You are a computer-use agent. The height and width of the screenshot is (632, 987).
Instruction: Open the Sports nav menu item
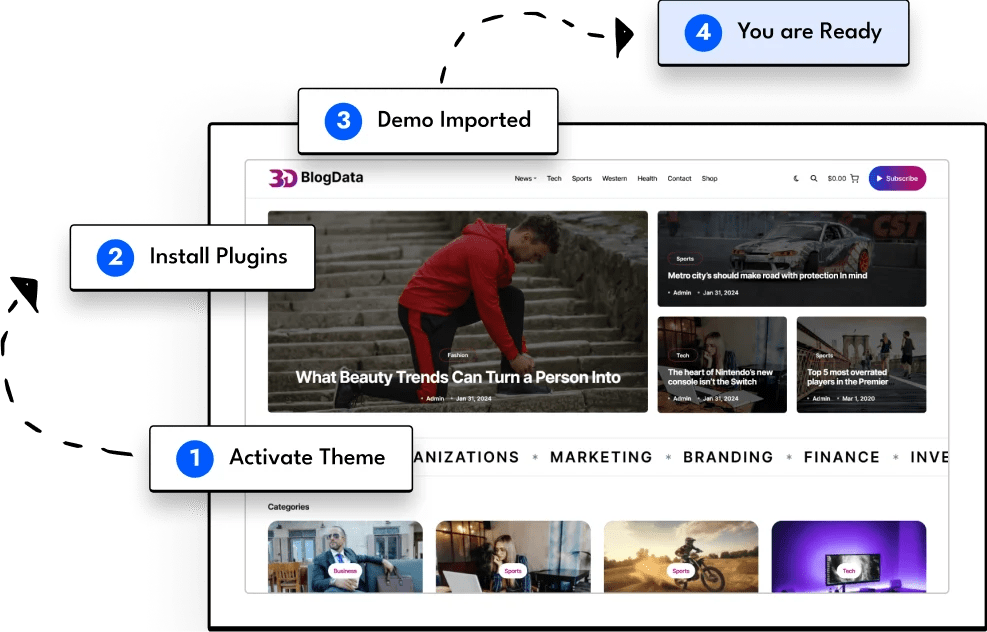click(582, 179)
